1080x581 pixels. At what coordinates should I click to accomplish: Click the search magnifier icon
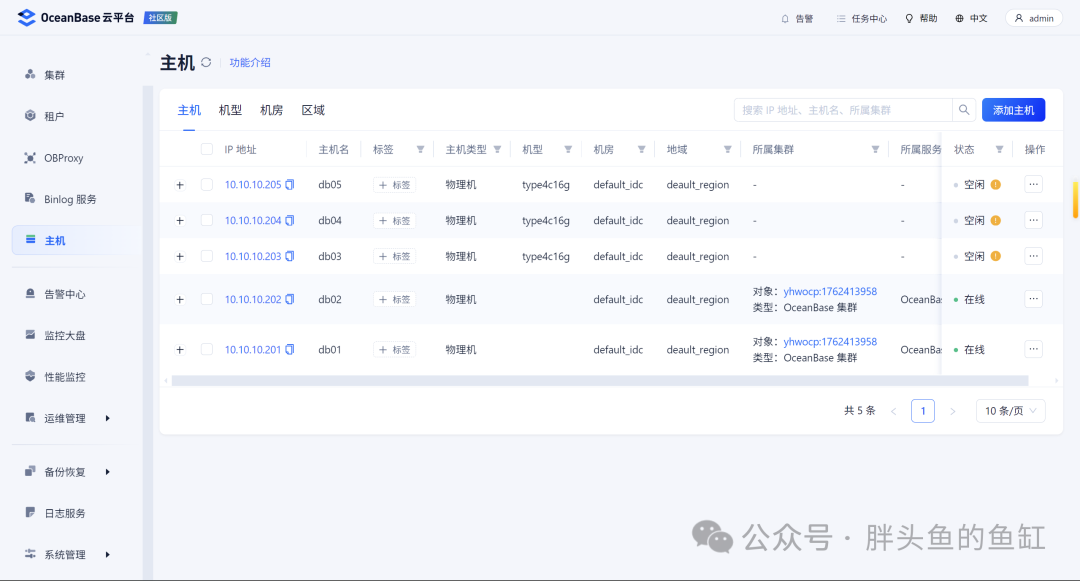tap(964, 109)
